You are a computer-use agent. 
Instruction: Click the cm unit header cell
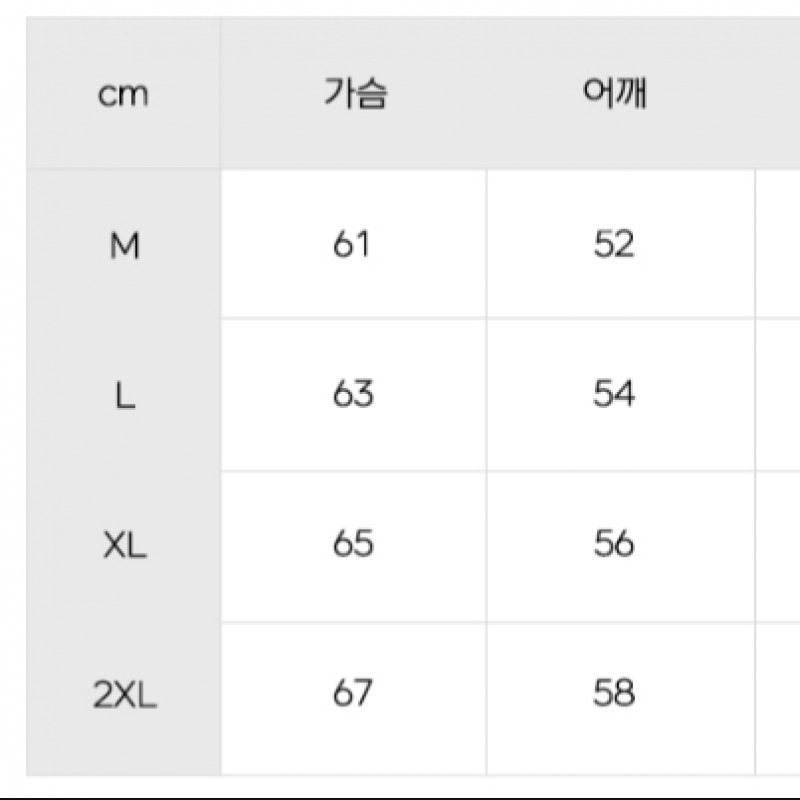123,95
